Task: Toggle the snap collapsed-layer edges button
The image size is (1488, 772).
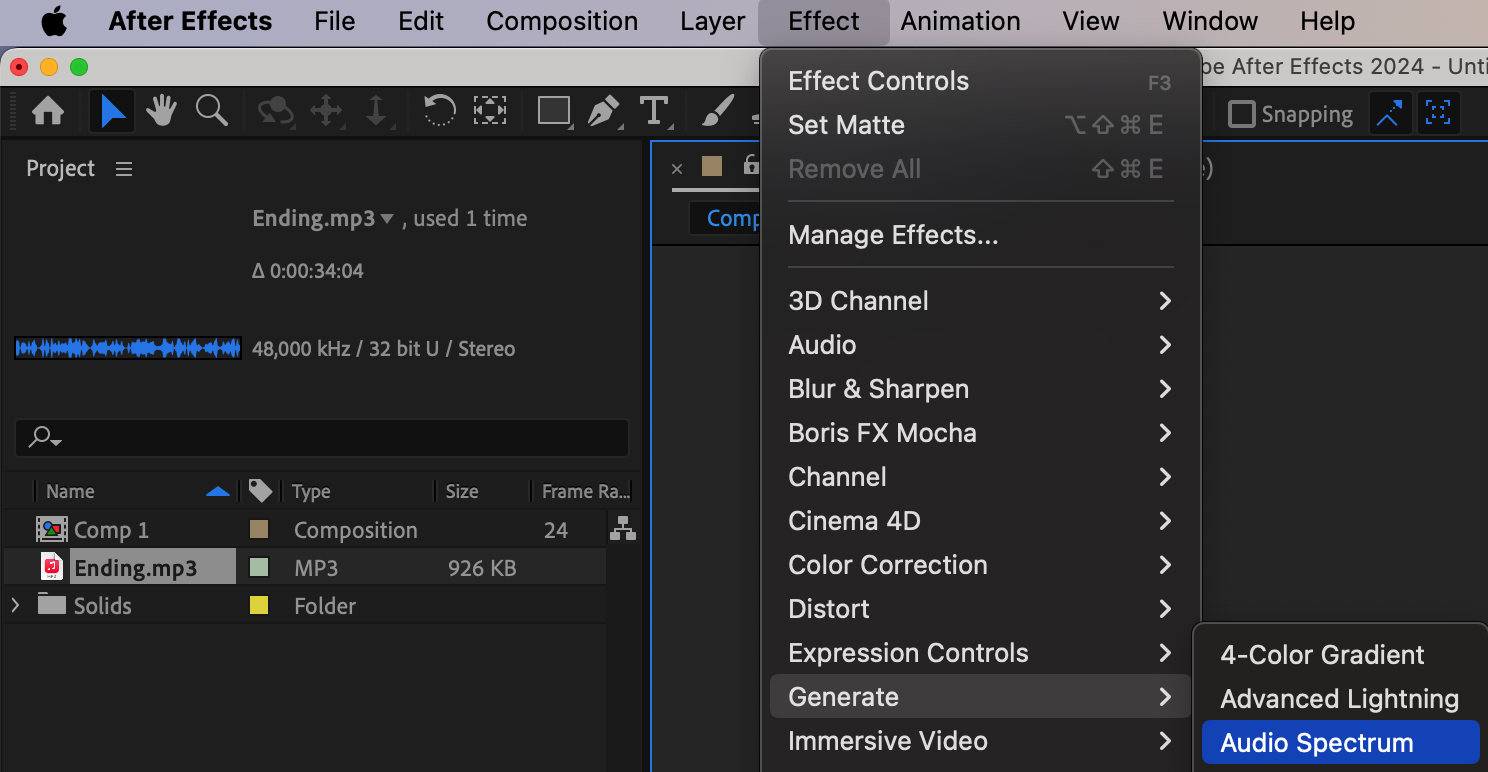Action: click(x=1388, y=114)
